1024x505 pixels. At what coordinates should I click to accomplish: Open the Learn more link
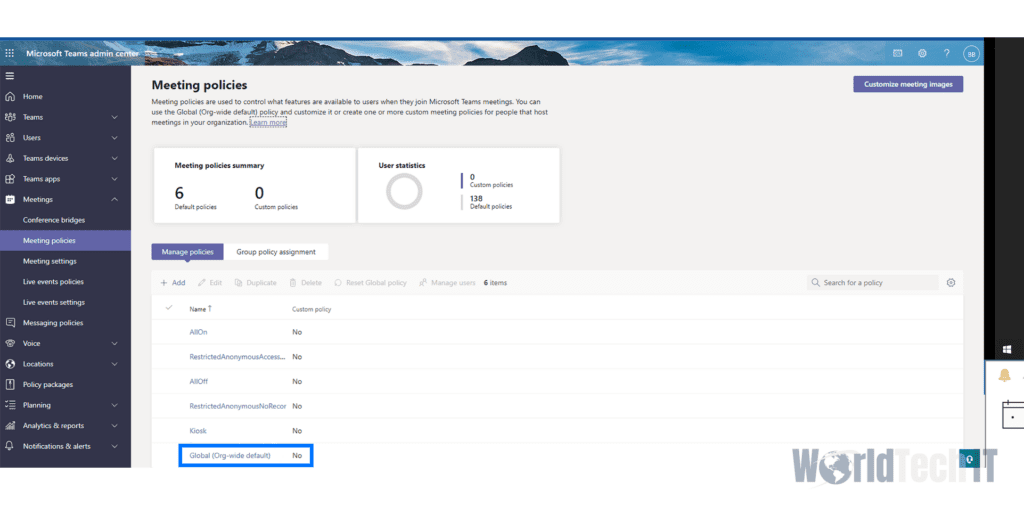268,122
